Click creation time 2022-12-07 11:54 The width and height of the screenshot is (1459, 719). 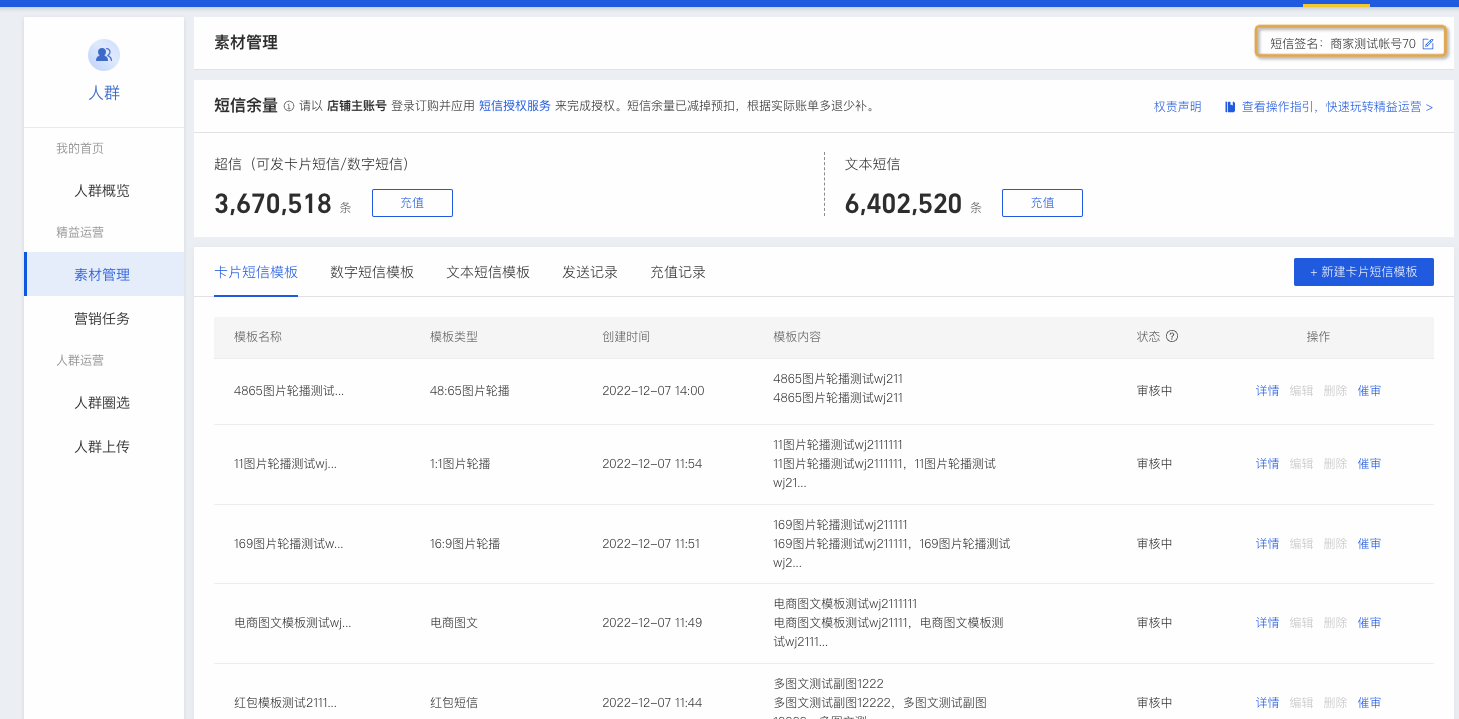(x=652, y=464)
